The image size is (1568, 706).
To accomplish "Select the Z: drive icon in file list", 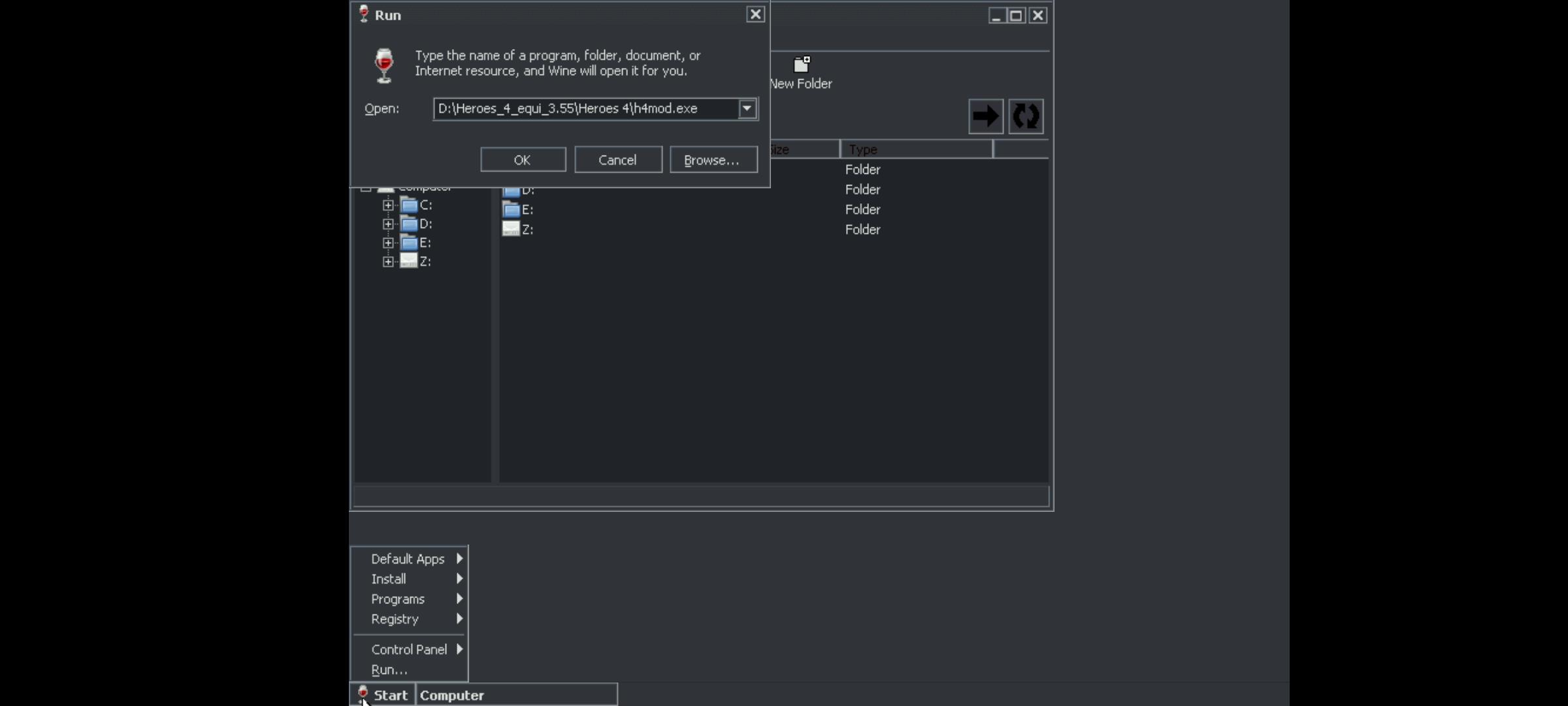I will 511,229.
